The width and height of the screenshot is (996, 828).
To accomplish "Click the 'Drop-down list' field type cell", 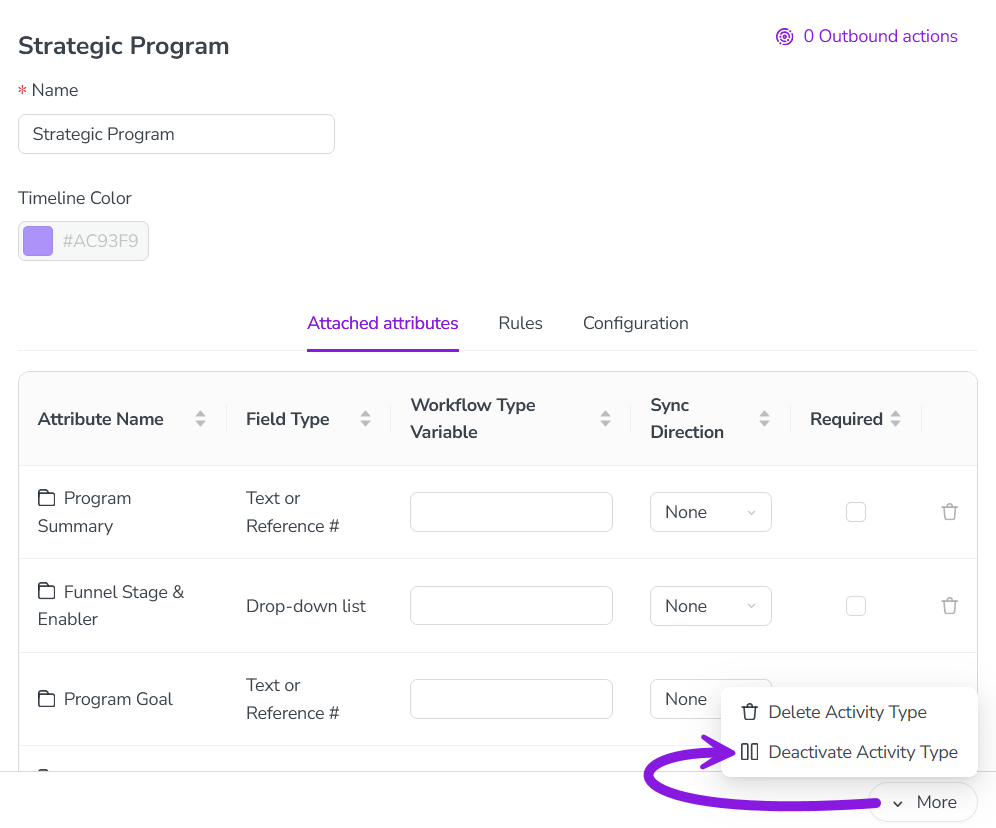I will coord(306,606).
